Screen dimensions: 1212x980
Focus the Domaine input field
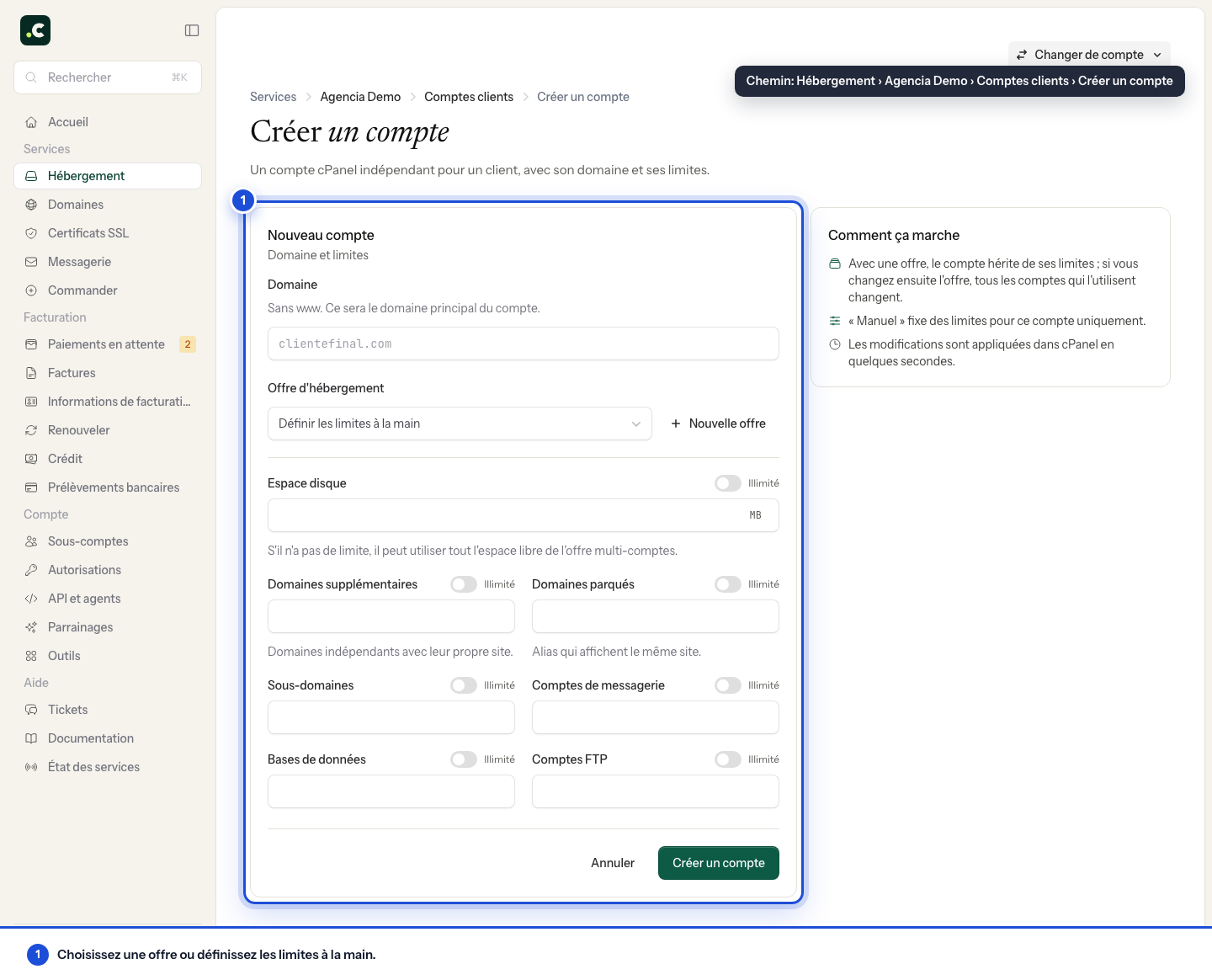coord(524,344)
